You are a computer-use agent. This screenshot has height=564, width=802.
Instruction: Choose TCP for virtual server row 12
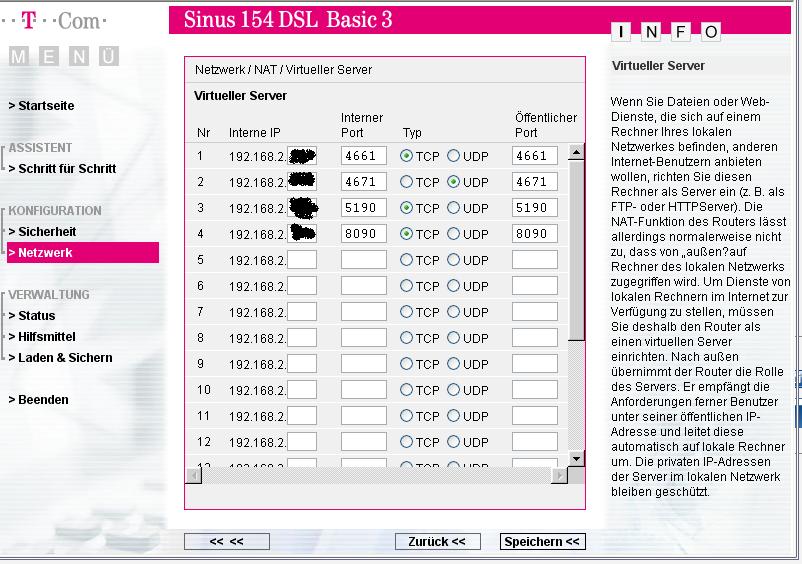tap(407, 442)
